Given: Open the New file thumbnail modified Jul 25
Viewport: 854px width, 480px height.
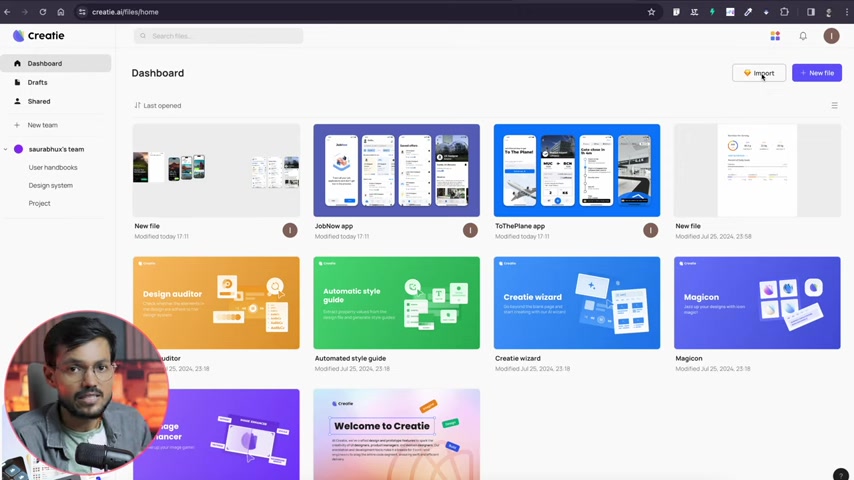Looking at the screenshot, I should (757, 170).
